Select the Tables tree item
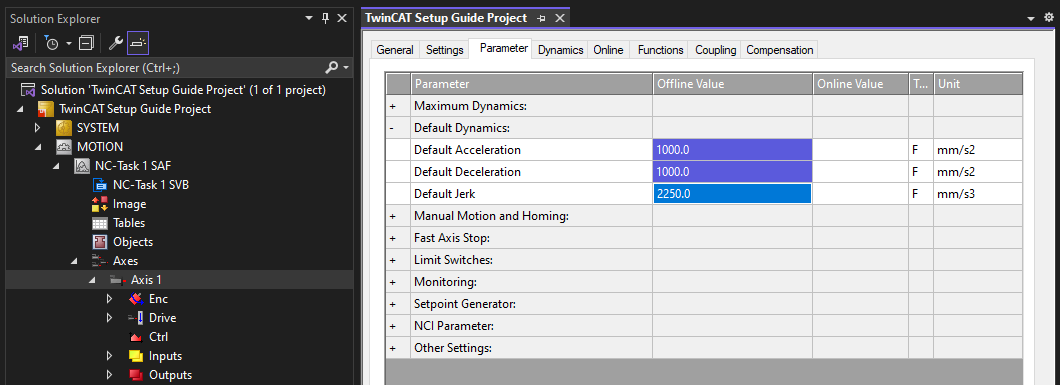1060x385 pixels. tap(129, 222)
